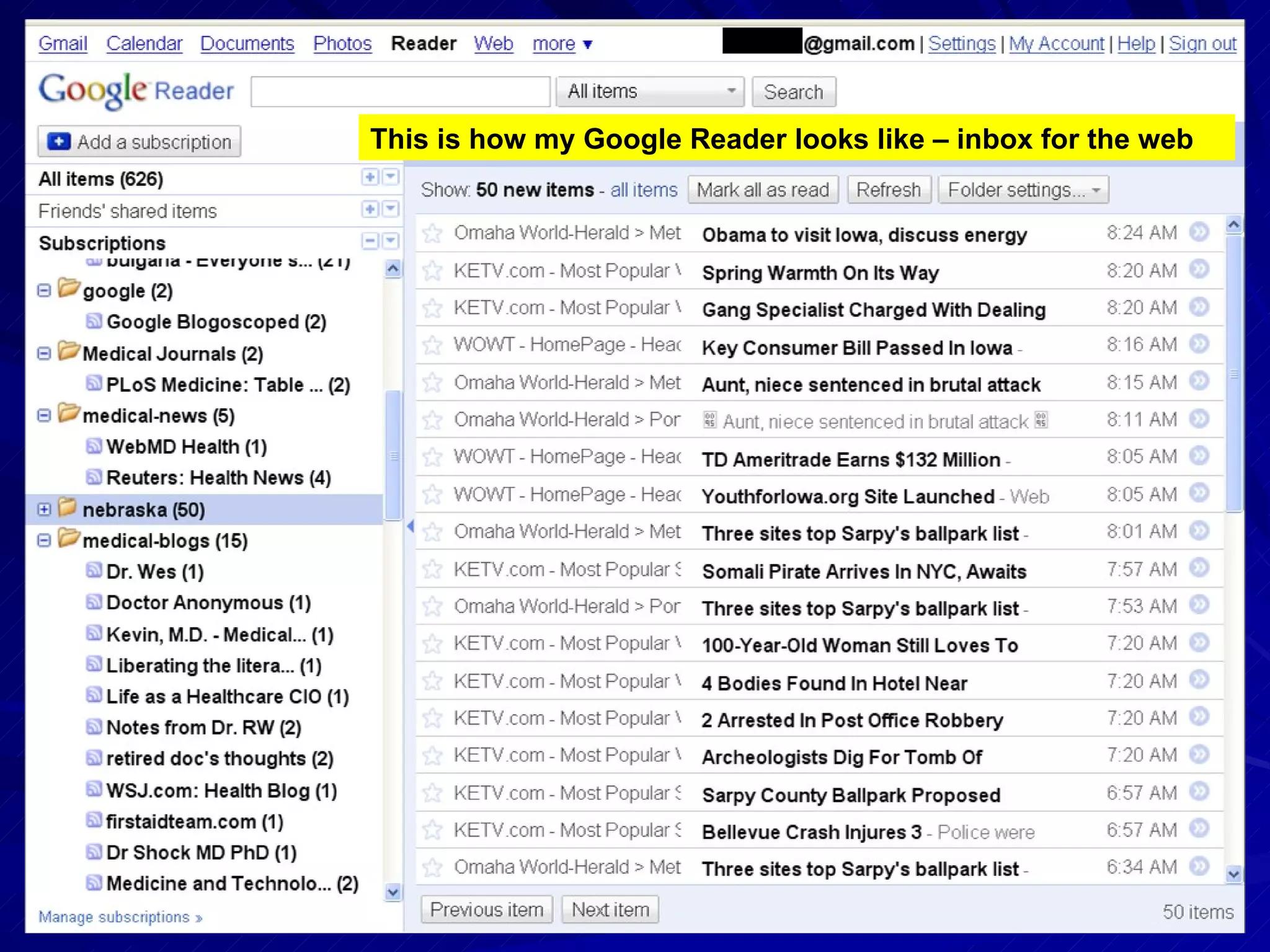
Task: Open original article arrow for Obama to visit Iowa
Action: click(1199, 232)
